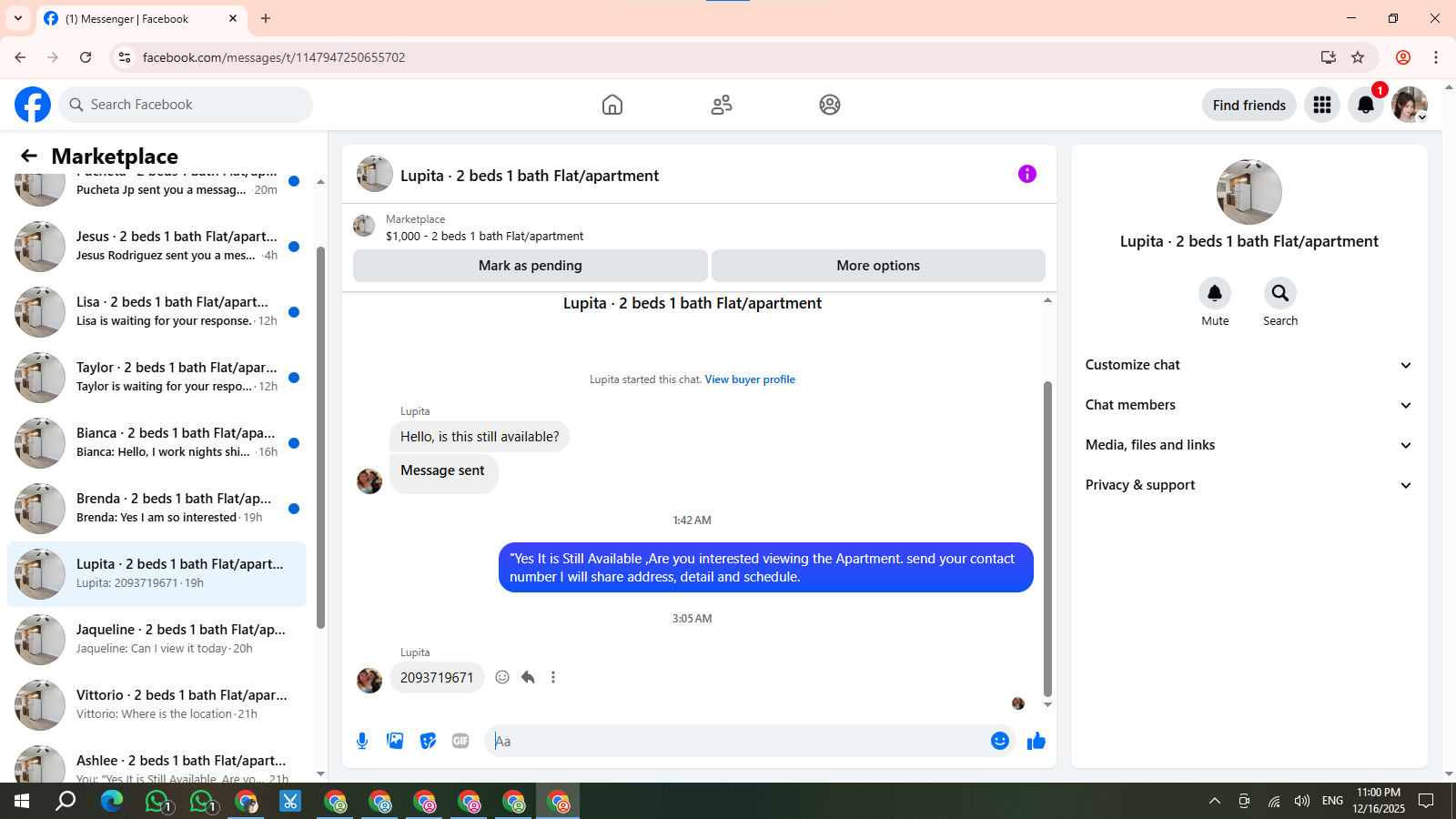
Task: Click the Search Facebook field
Action: [186, 105]
